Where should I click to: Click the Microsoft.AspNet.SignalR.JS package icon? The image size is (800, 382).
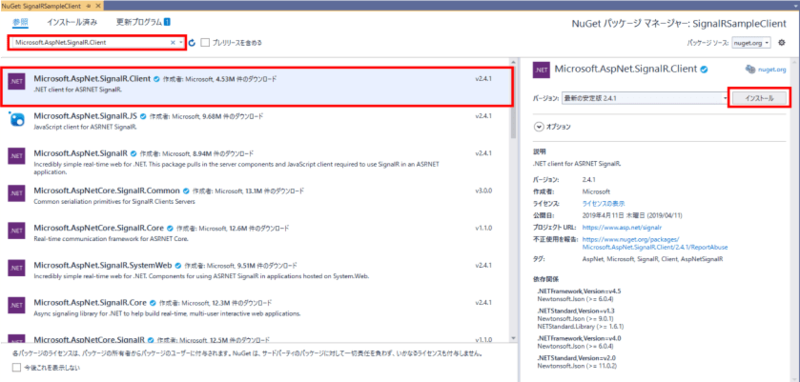pos(17,119)
